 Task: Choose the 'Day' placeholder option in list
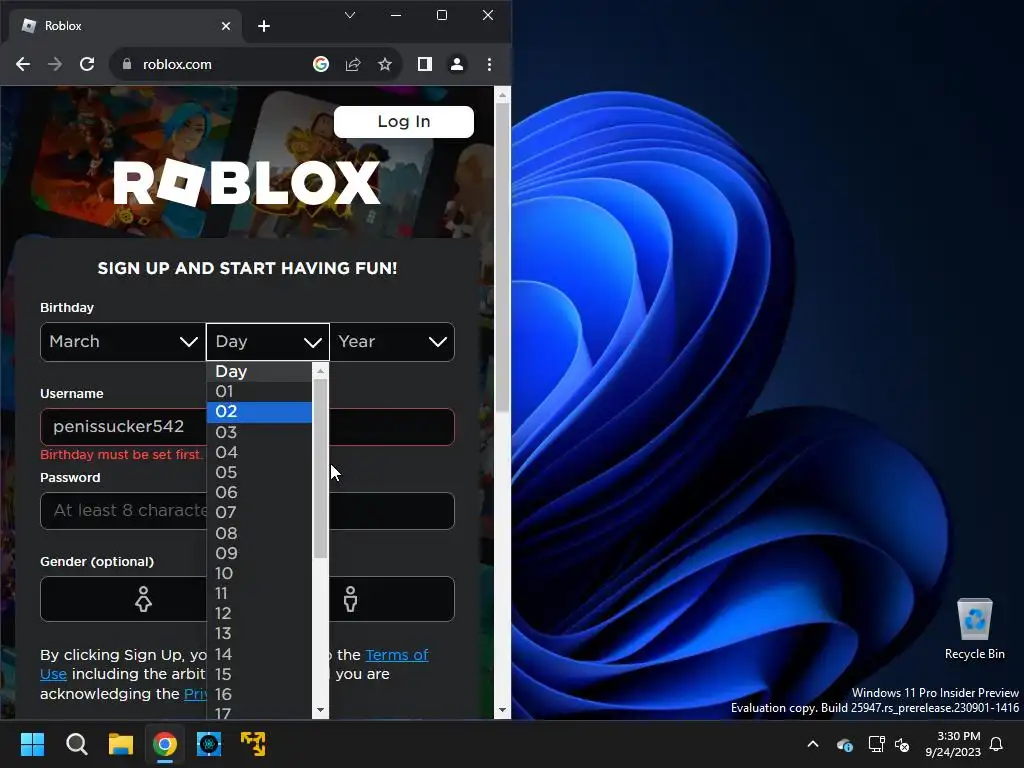pyautogui.click(x=259, y=372)
